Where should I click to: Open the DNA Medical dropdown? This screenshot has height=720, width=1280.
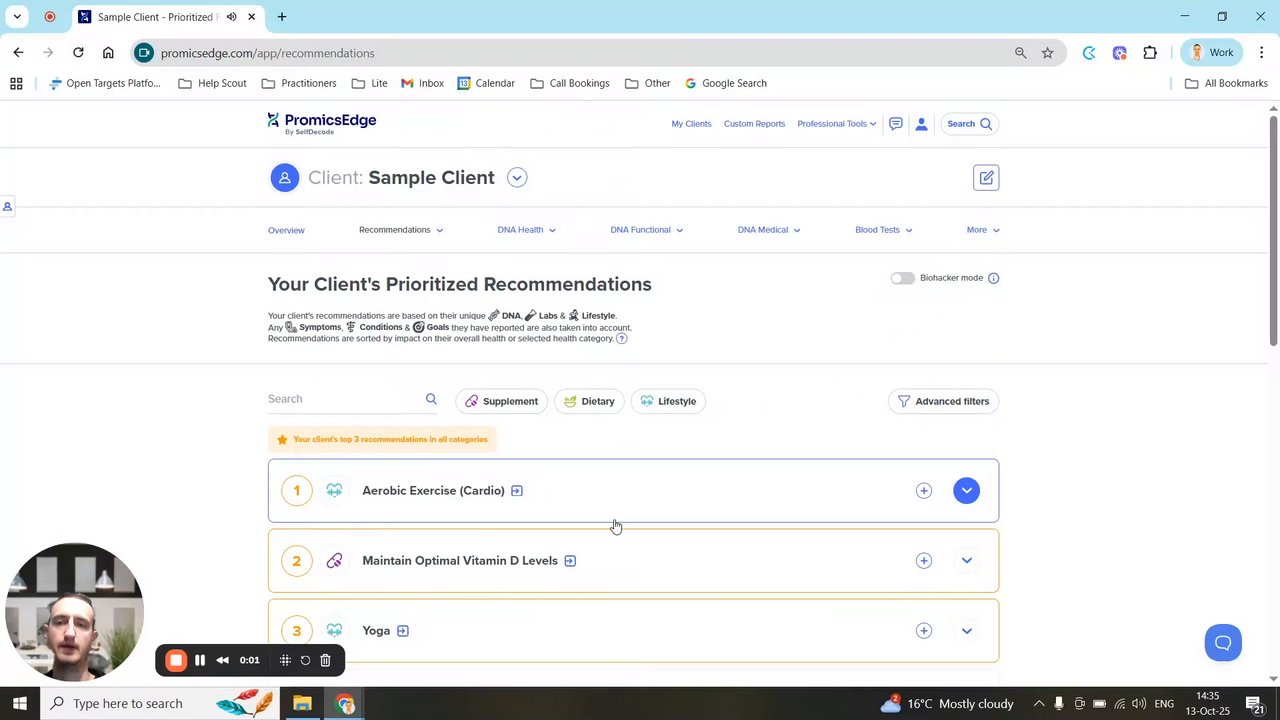[769, 230]
